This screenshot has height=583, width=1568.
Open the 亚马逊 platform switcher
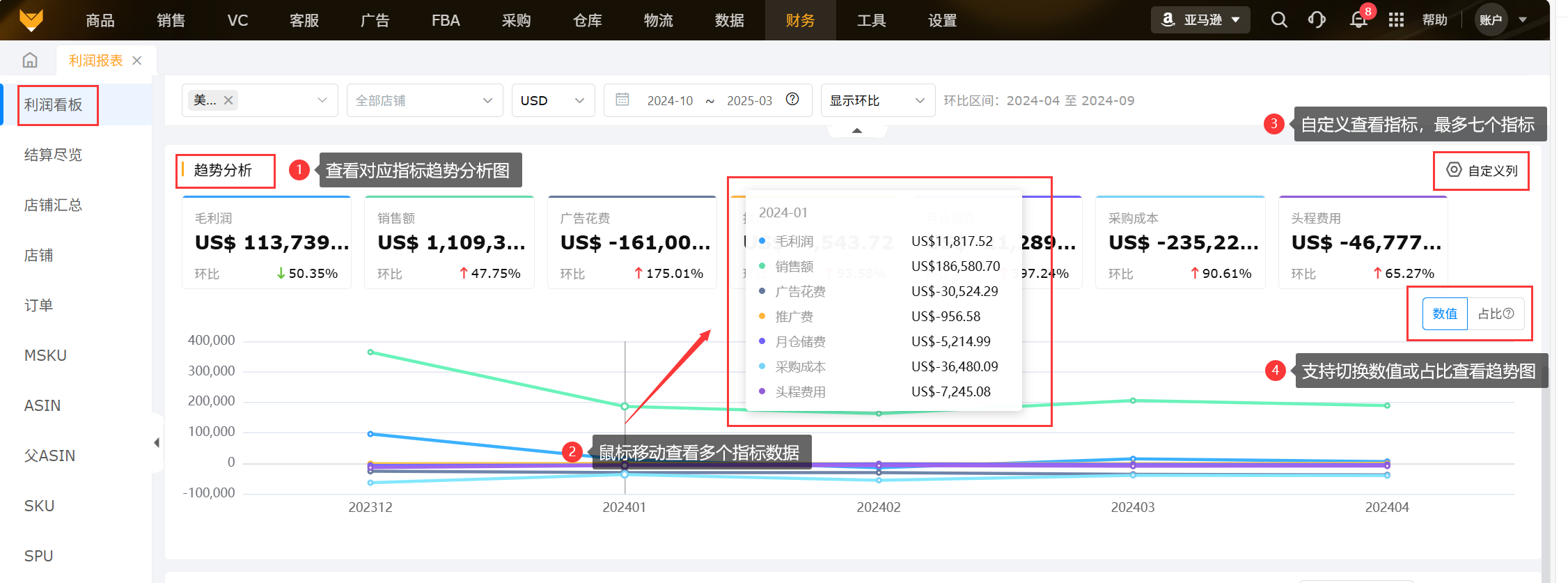tap(1200, 20)
